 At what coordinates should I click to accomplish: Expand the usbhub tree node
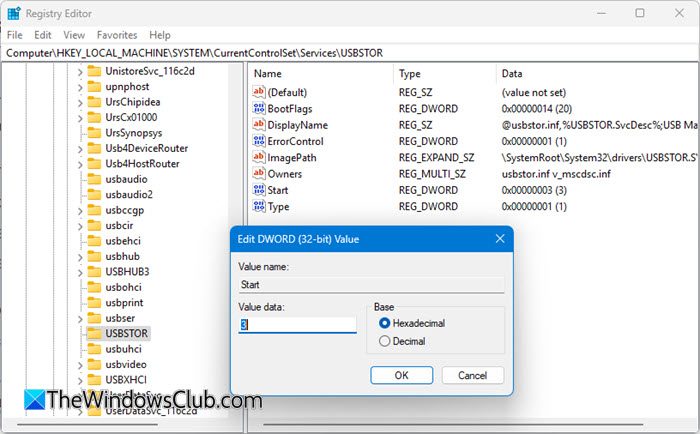tap(80, 257)
